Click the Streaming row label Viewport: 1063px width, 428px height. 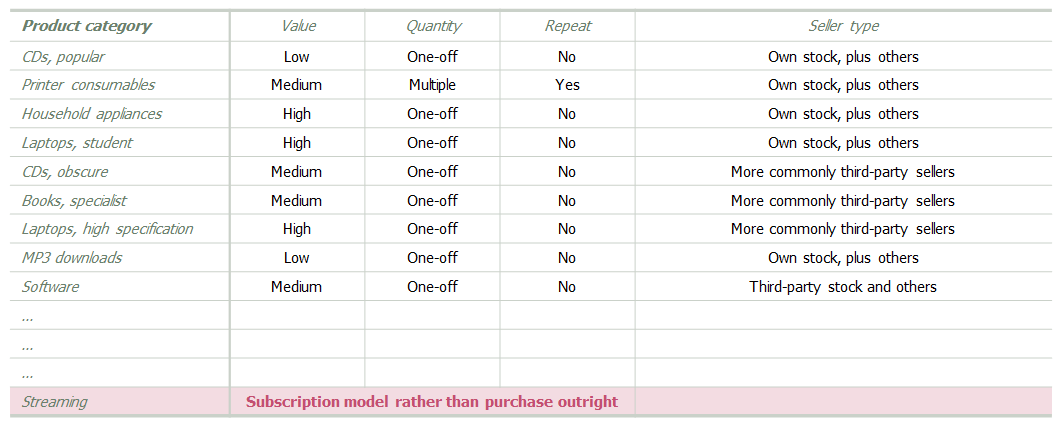(x=54, y=402)
